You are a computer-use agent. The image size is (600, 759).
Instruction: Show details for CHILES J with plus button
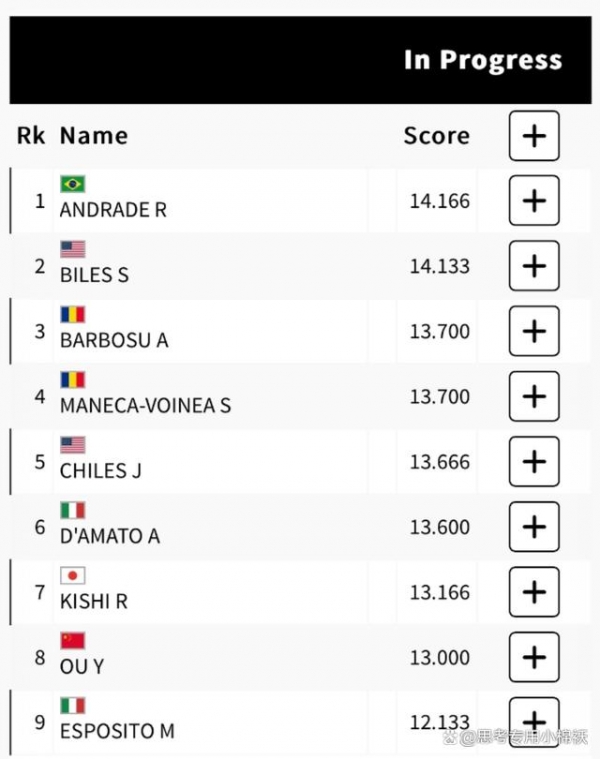coord(534,462)
